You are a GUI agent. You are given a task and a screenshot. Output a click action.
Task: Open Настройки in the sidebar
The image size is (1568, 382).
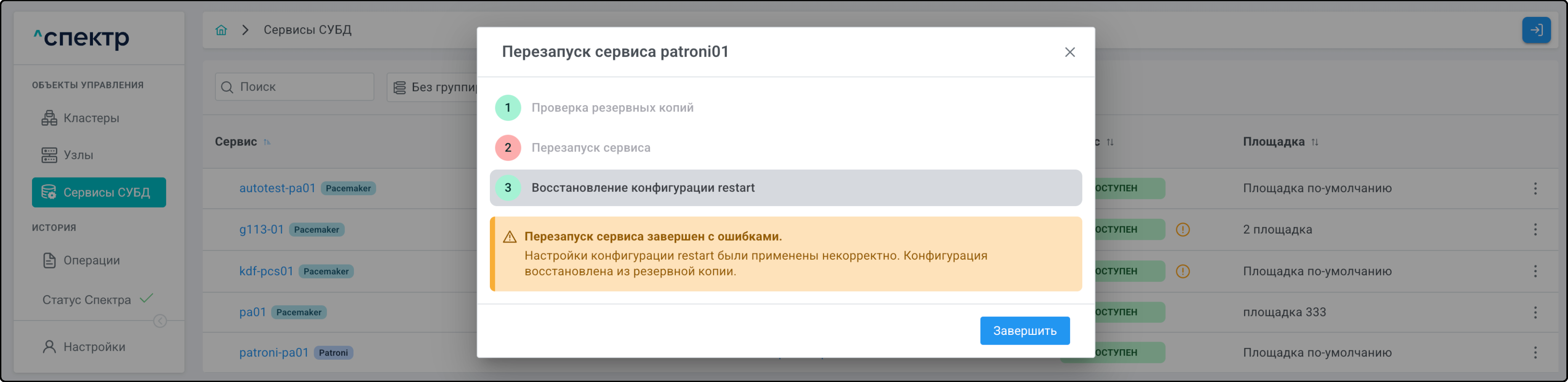click(94, 347)
